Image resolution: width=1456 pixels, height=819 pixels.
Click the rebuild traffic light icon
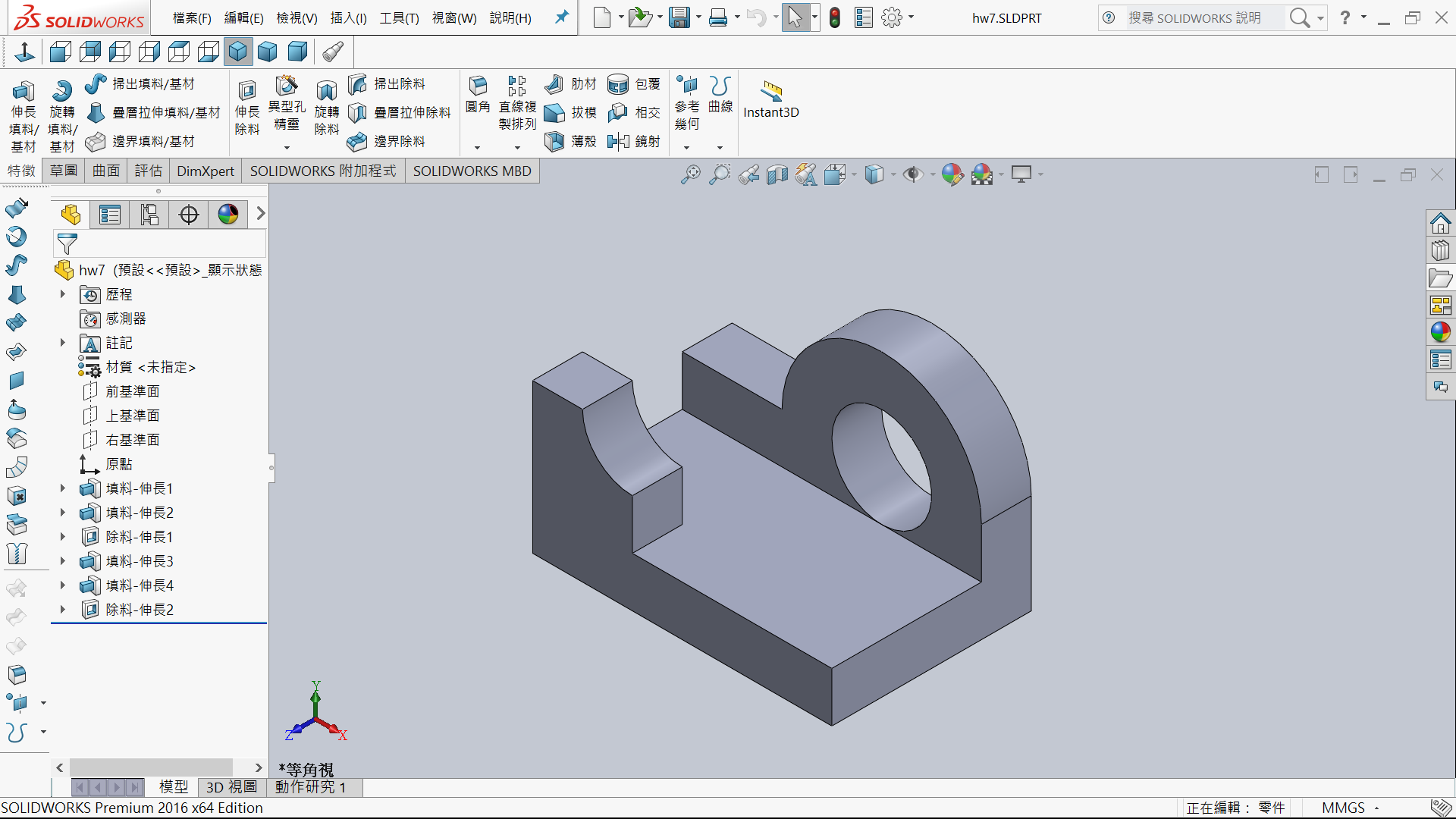[835, 17]
